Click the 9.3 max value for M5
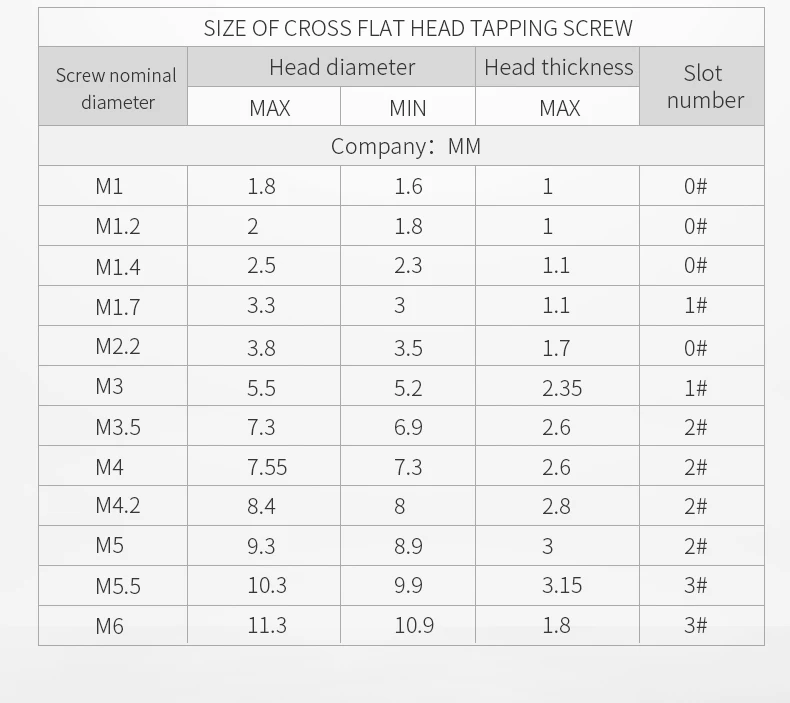Image resolution: width=790 pixels, height=703 pixels. (261, 546)
